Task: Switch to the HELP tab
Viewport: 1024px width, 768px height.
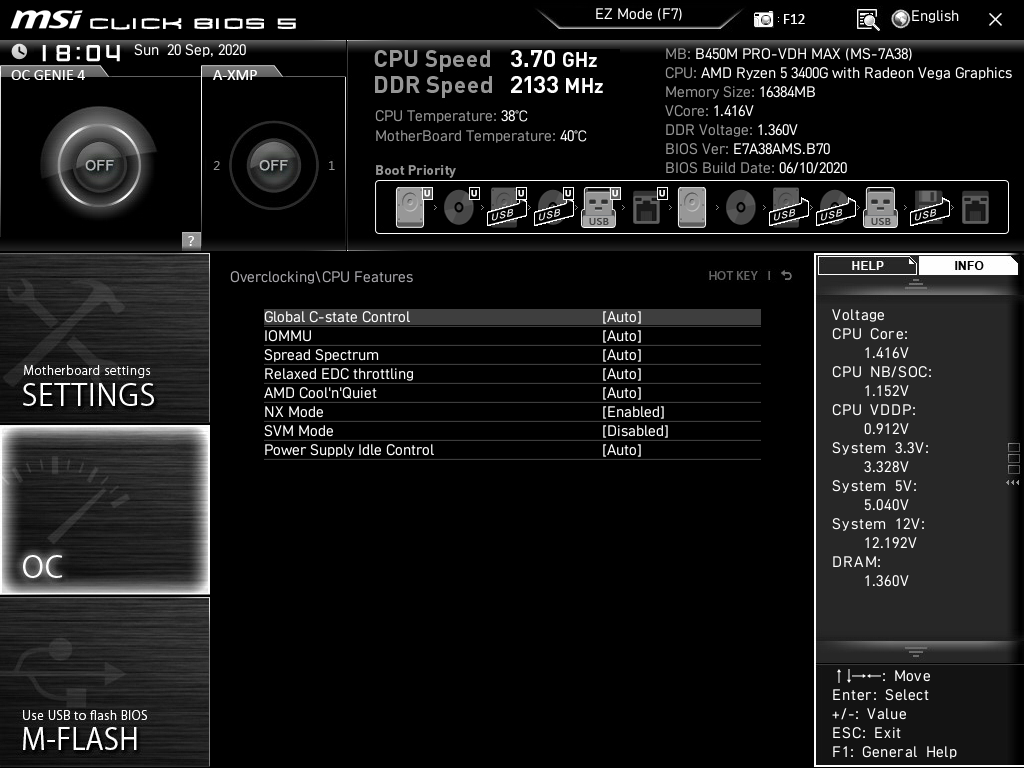Action: pos(867,265)
